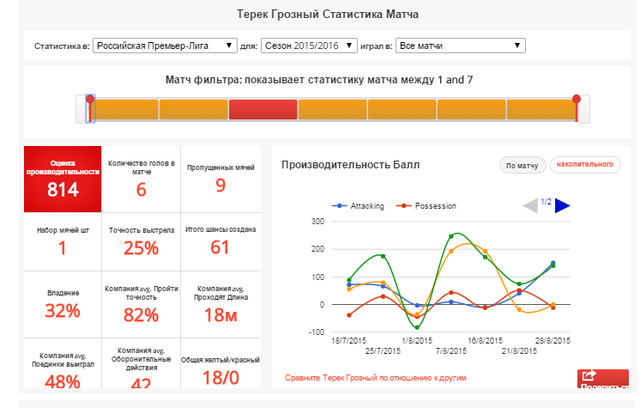Switch chart to накопительного mode

click(x=585, y=164)
